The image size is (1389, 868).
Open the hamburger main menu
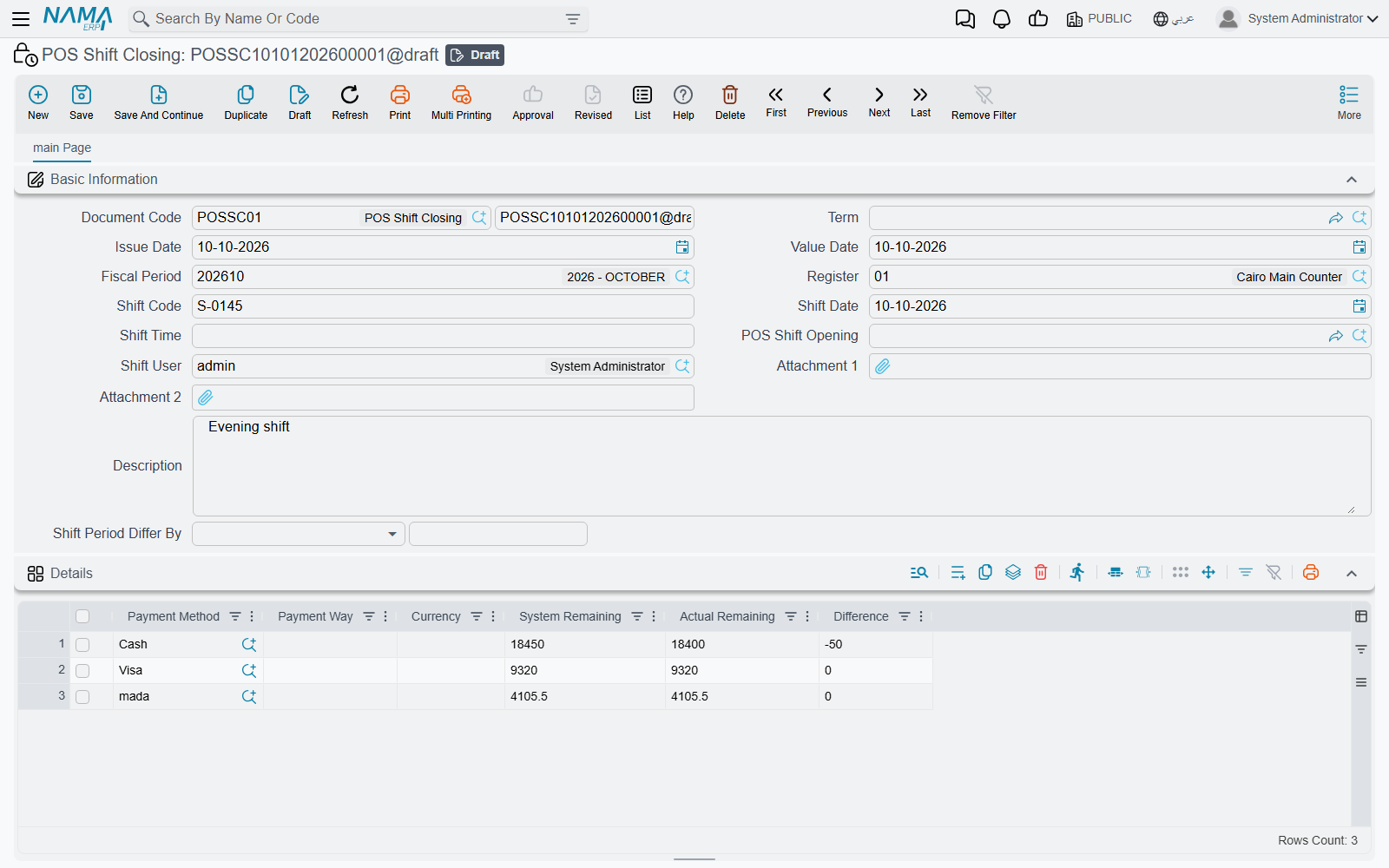tap(21, 18)
